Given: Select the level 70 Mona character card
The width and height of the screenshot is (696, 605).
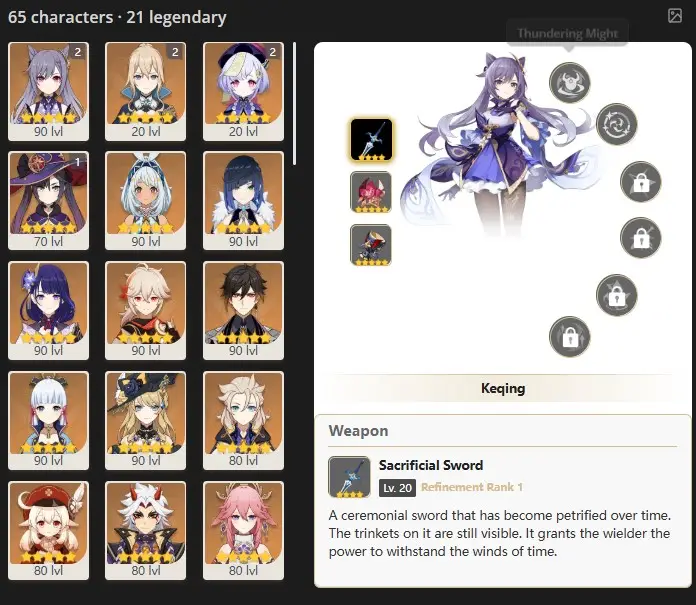Looking at the screenshot, I should point(48,201).
